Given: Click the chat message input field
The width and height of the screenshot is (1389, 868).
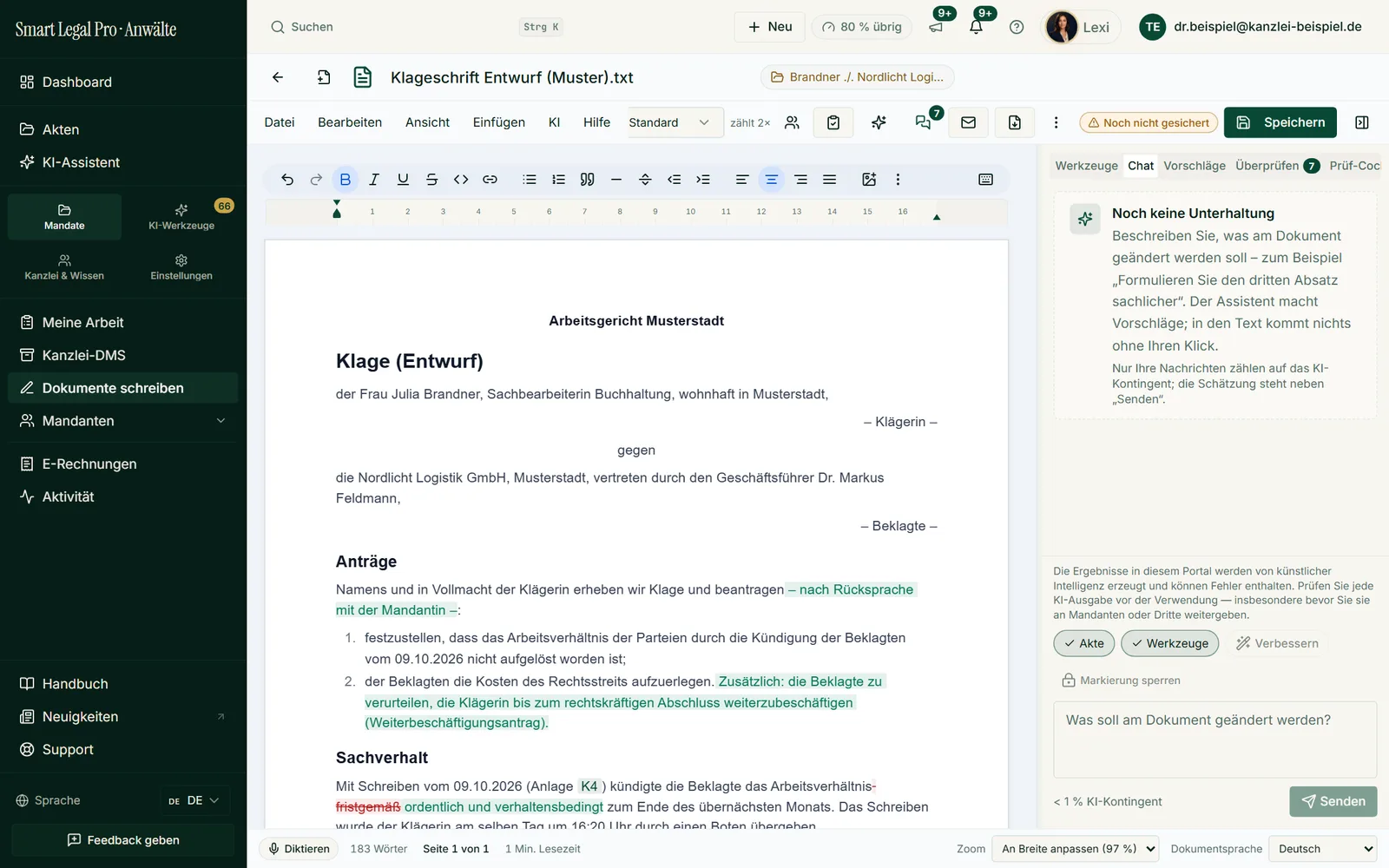Looking at the screenshot, I should pos(1215,740).
